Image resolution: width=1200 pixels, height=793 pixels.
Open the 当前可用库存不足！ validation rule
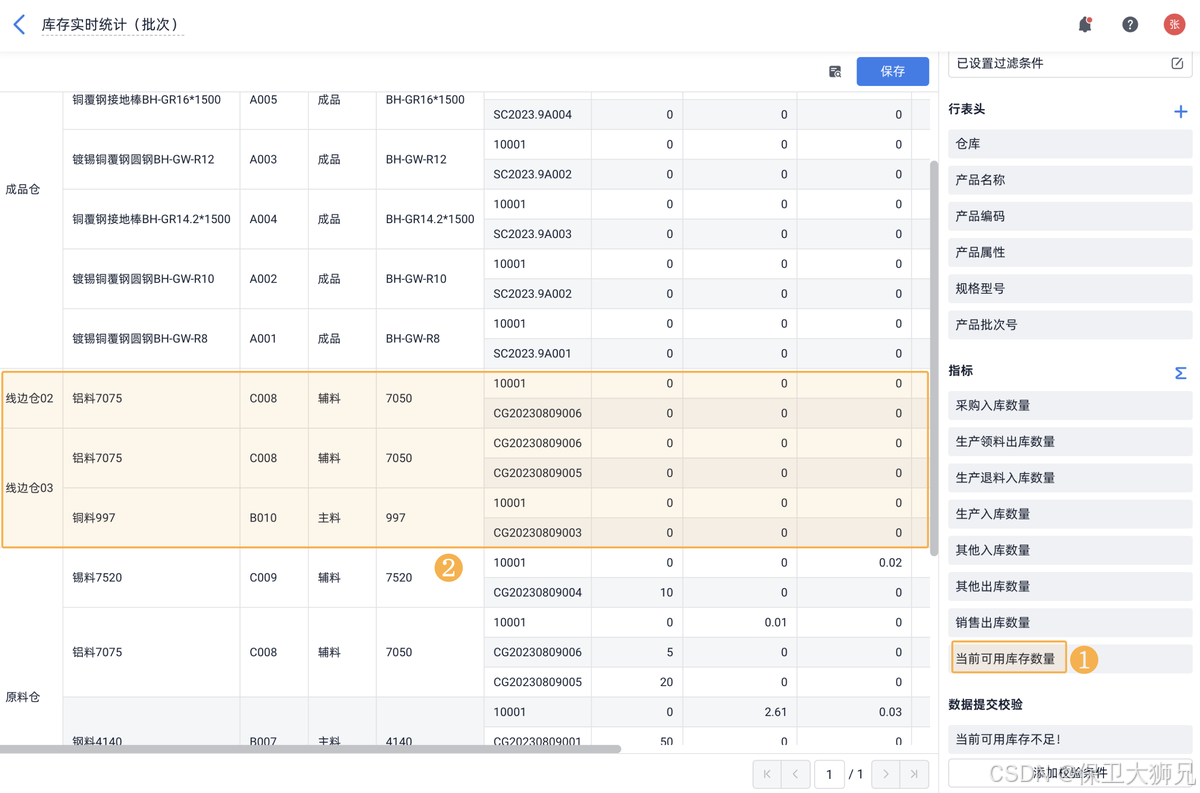tap(1070, 739)
